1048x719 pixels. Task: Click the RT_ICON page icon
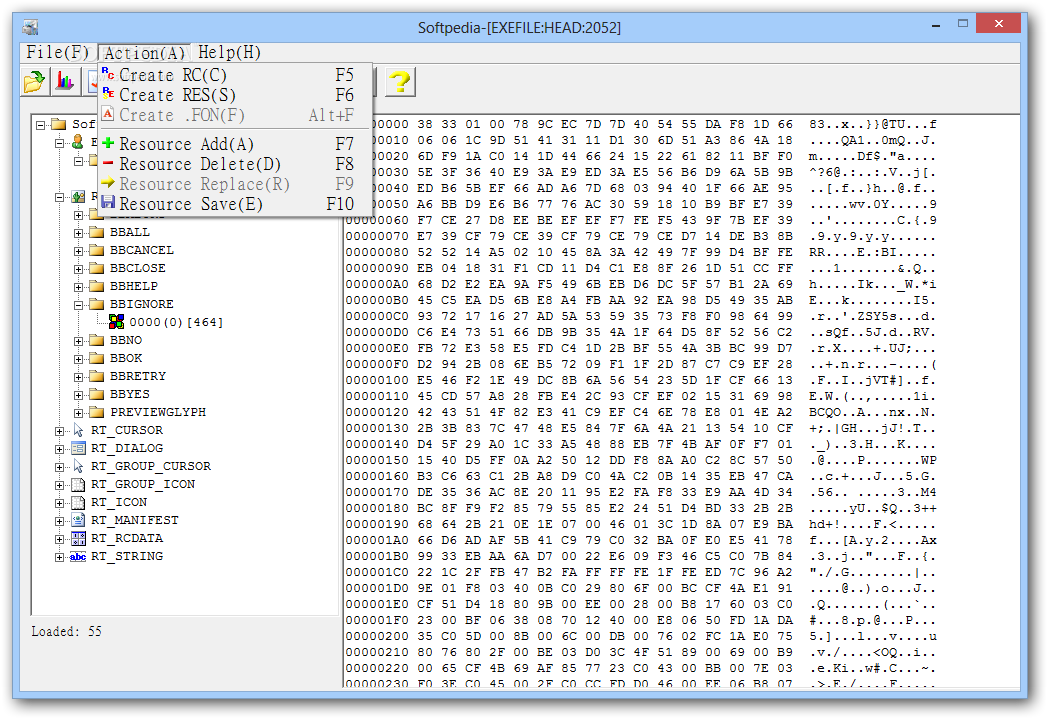(78, 502)
